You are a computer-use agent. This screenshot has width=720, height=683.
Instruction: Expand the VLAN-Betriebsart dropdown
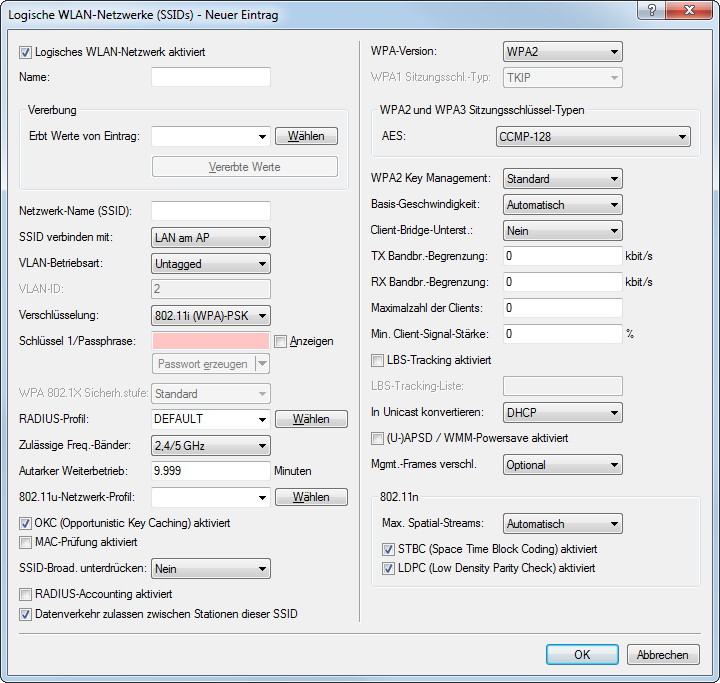(x=211, y=263)
